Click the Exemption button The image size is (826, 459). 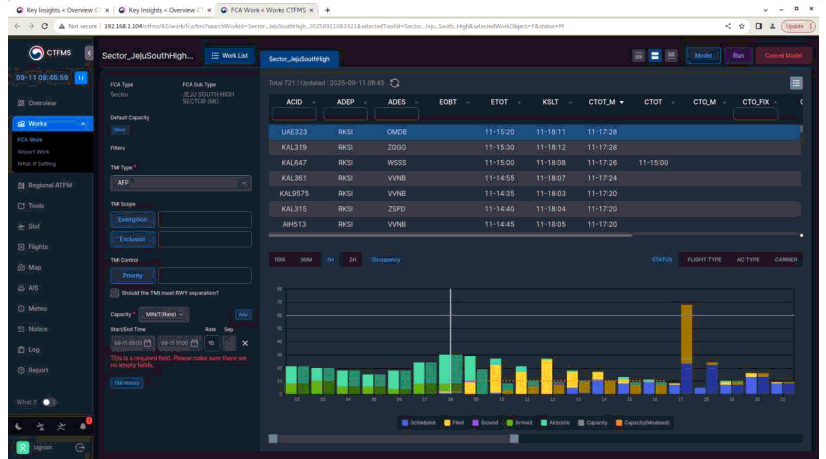point(133,220)
